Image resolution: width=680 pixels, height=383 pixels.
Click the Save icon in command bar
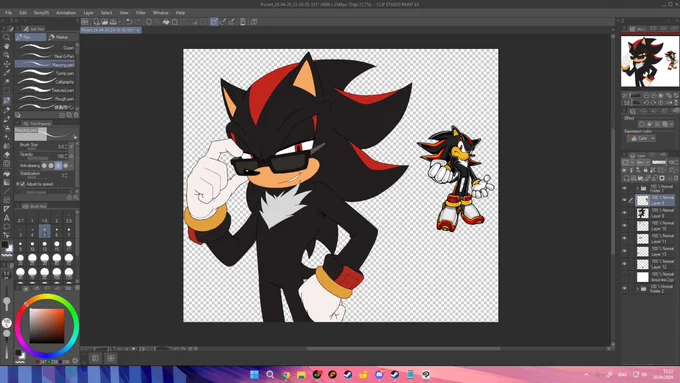point(113,22)
